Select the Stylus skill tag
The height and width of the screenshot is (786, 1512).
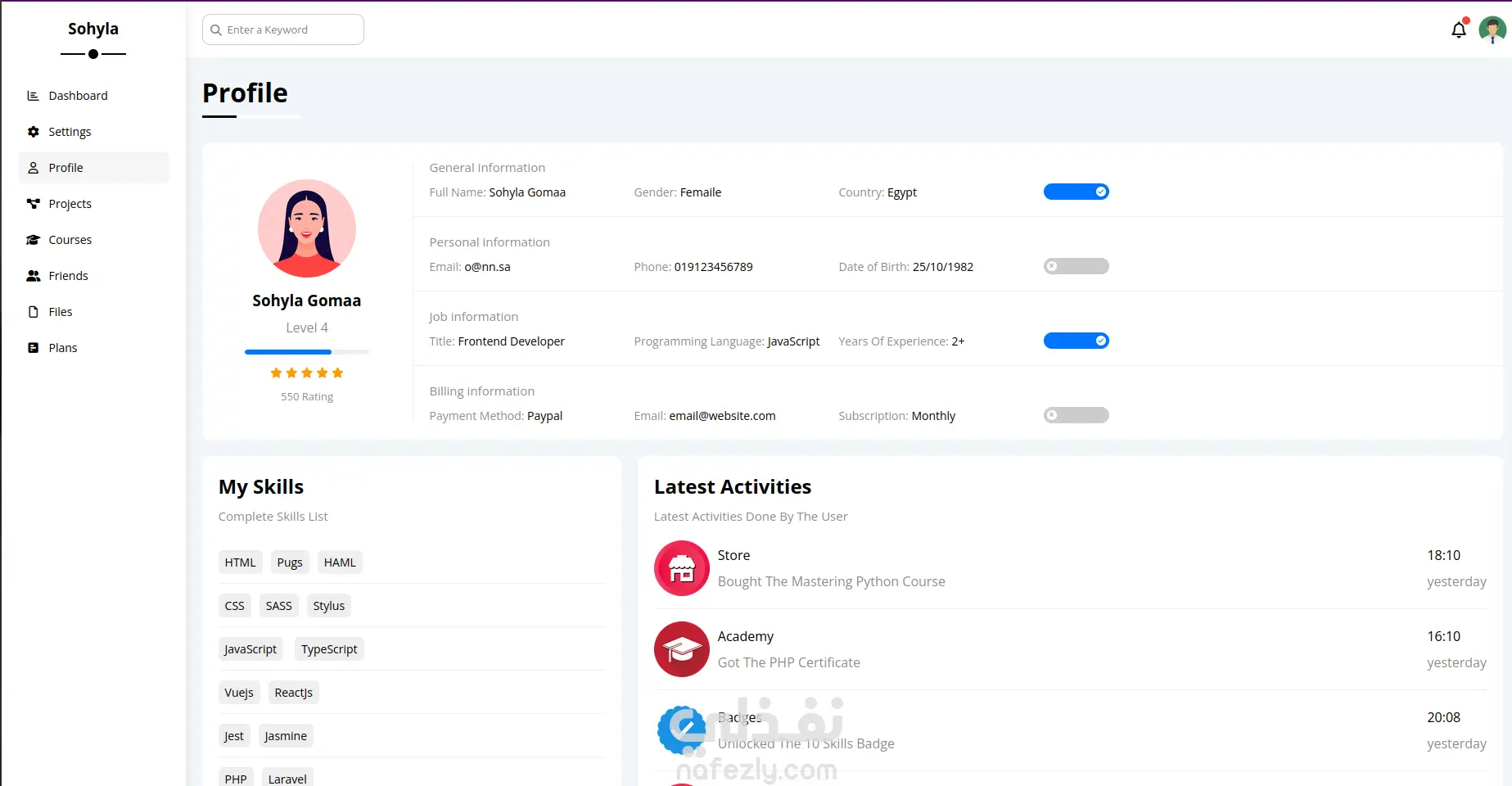click(x=329, y=606)
